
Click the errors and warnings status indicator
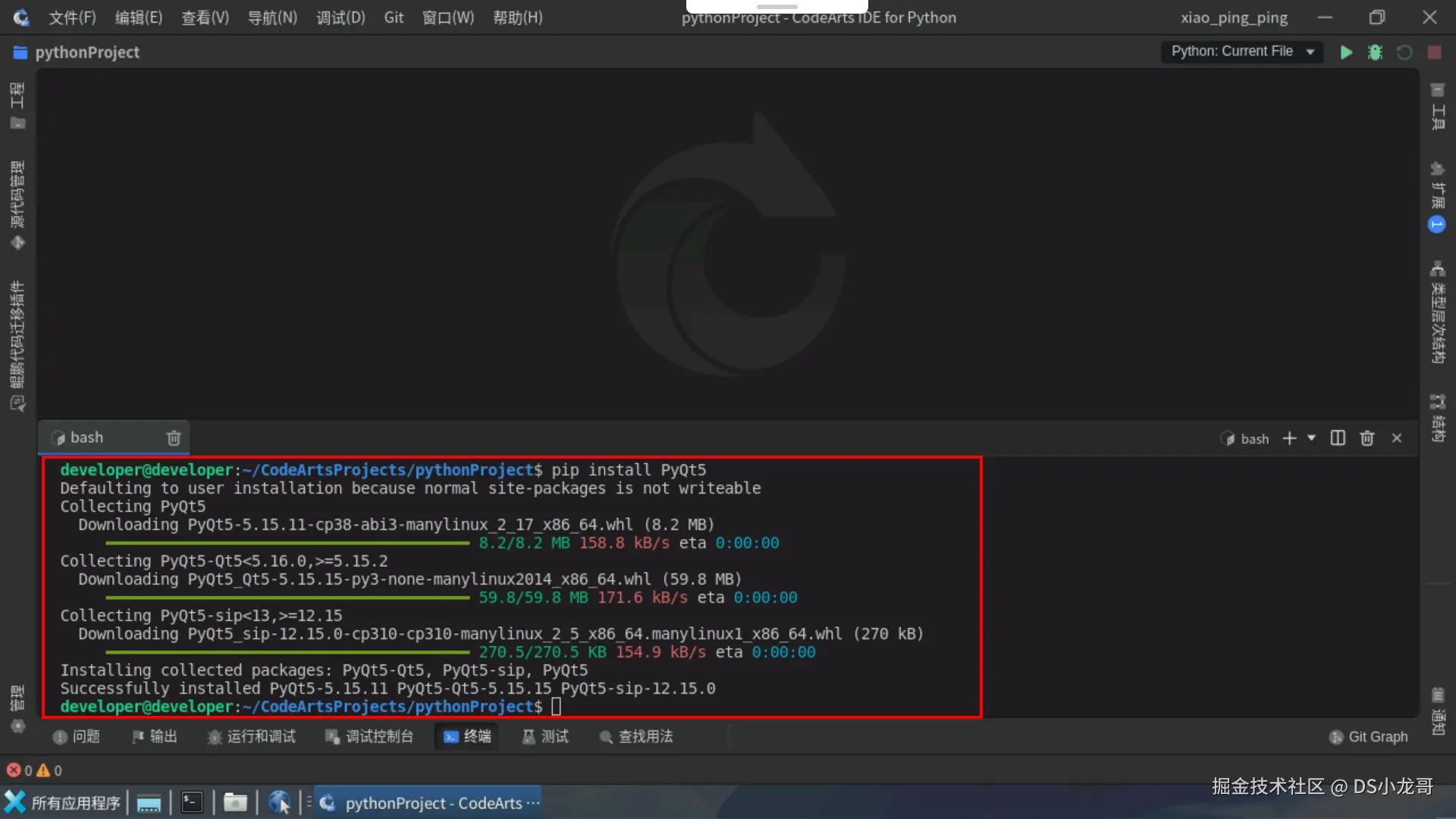click(x=34, y=770)
